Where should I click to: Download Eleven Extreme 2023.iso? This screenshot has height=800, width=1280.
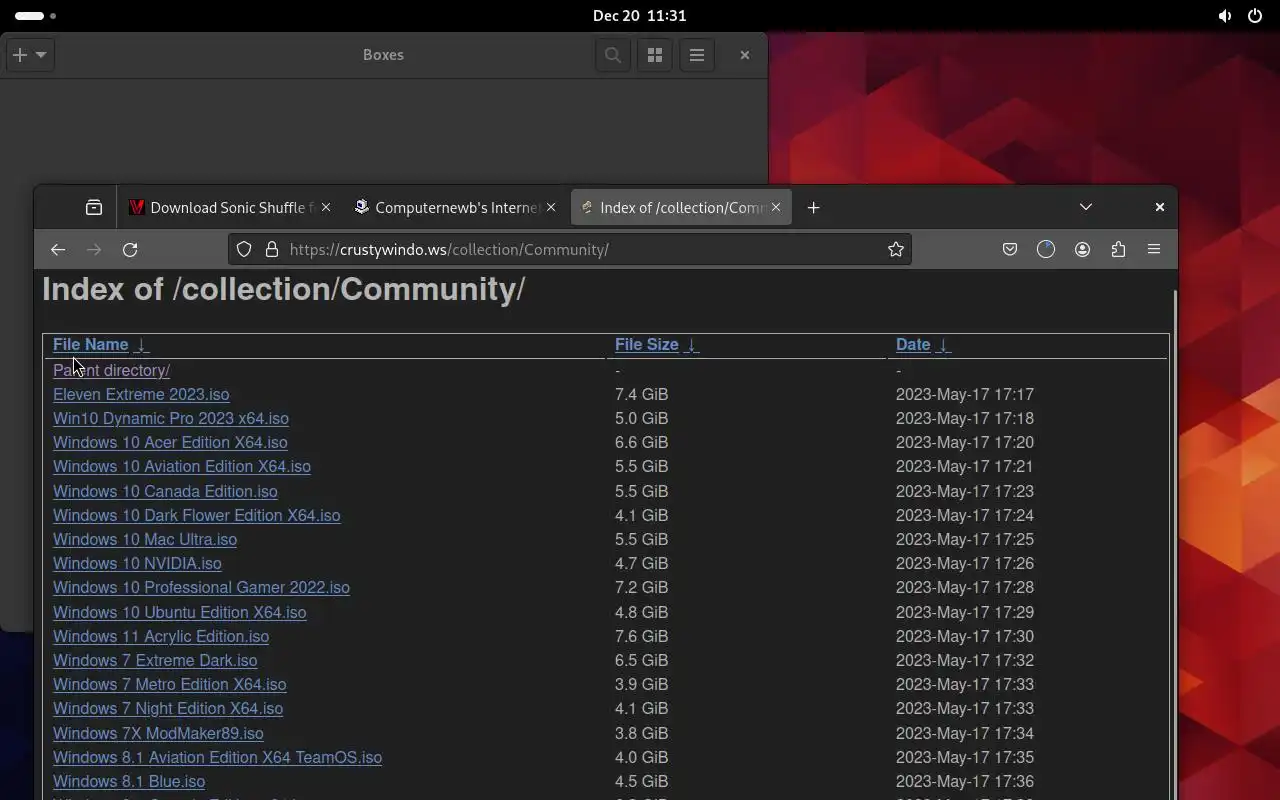(x=141, y=395)
